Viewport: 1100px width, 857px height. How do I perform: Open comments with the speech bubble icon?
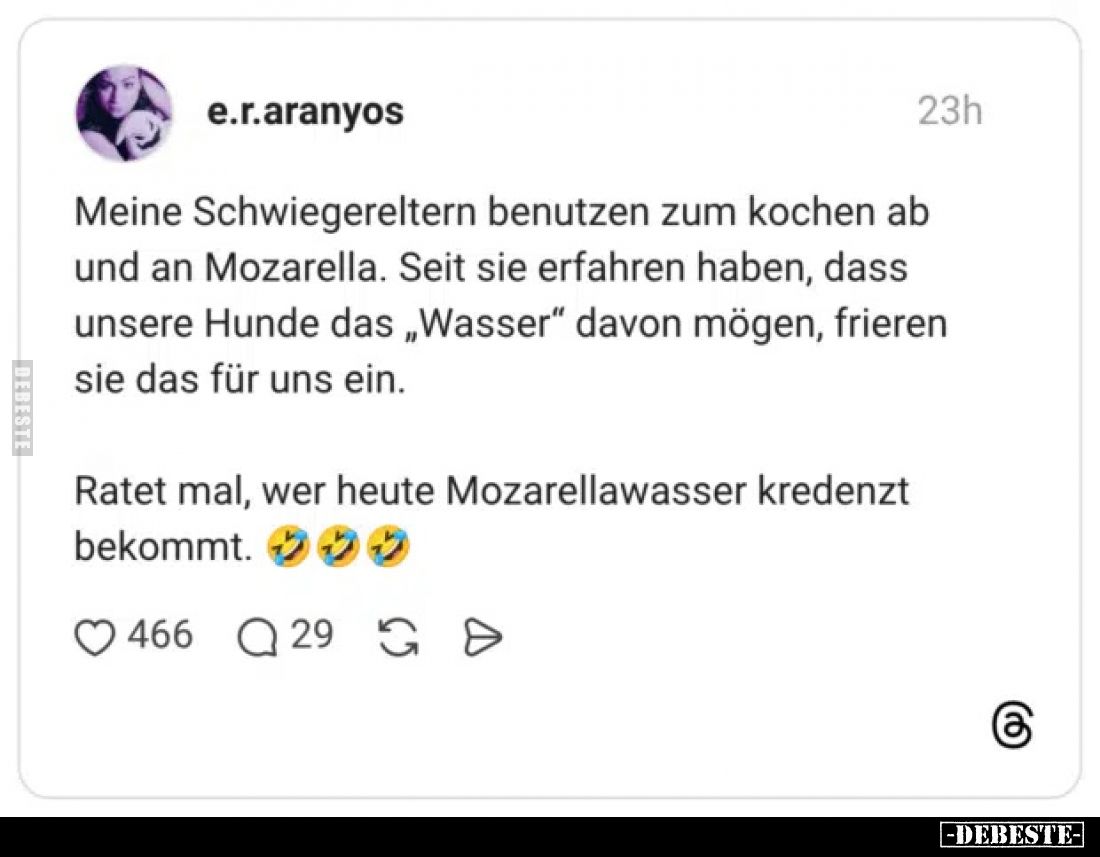click(x=257, y=637)
